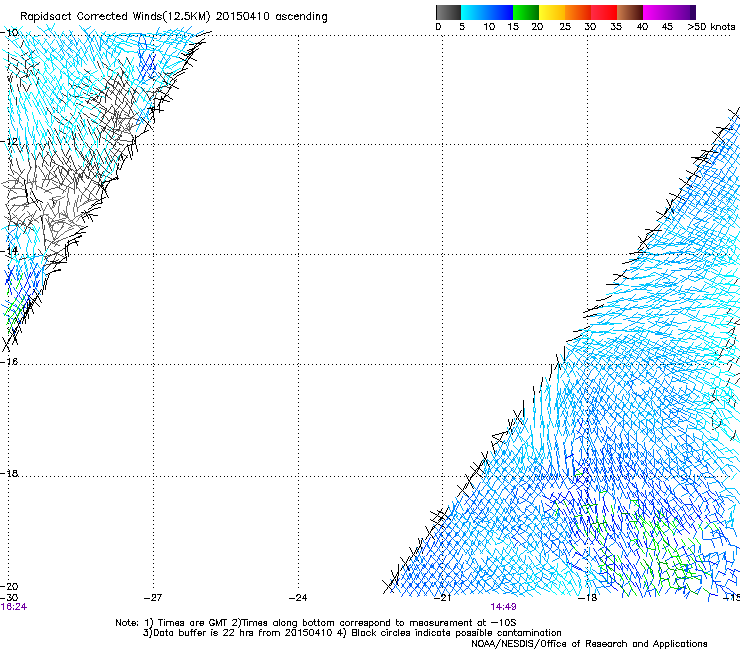Click the yellow 20-25 knots color swatch

coord(552,12)
